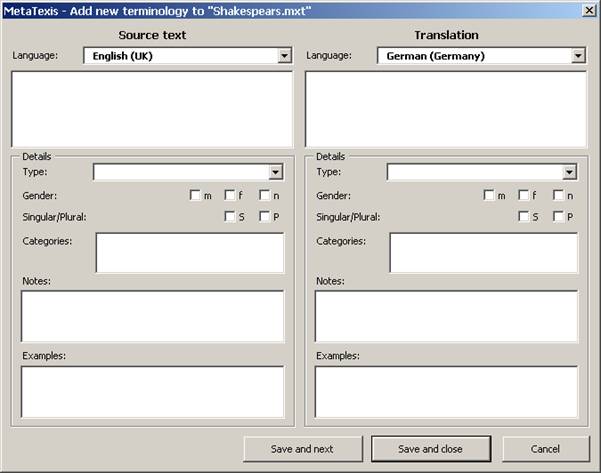Check neuter gender 'n' for source text
601x473 pixels.
pyautogui.click(x=265, y=196)
